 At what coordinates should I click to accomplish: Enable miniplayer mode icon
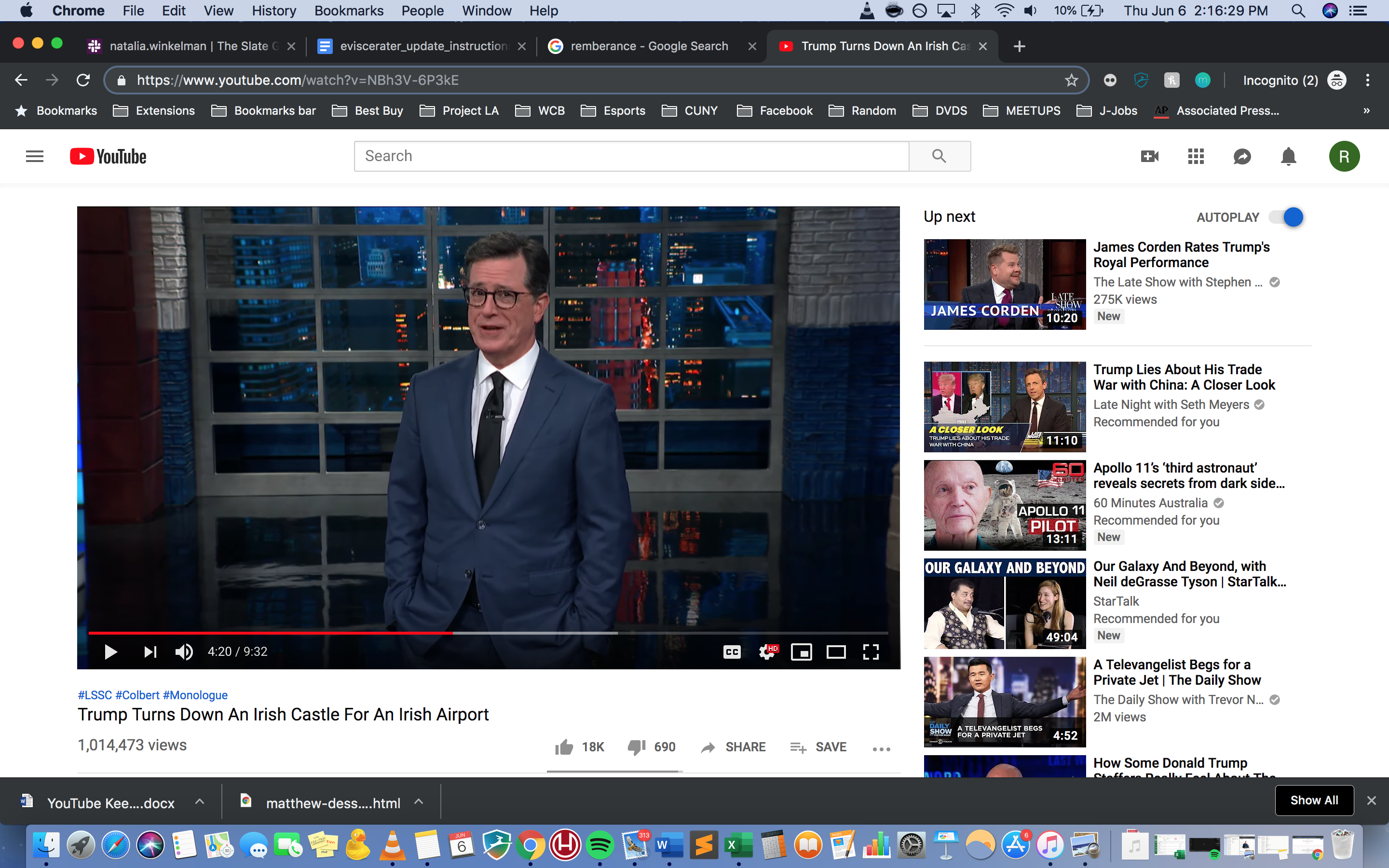801,651
